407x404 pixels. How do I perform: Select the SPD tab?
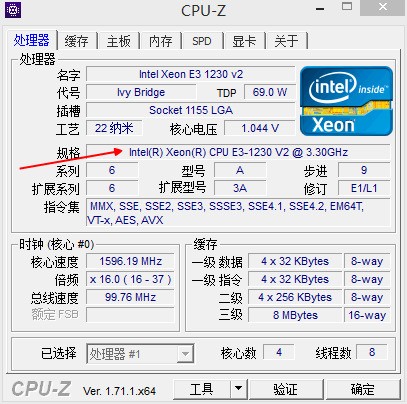coord(202,41)
